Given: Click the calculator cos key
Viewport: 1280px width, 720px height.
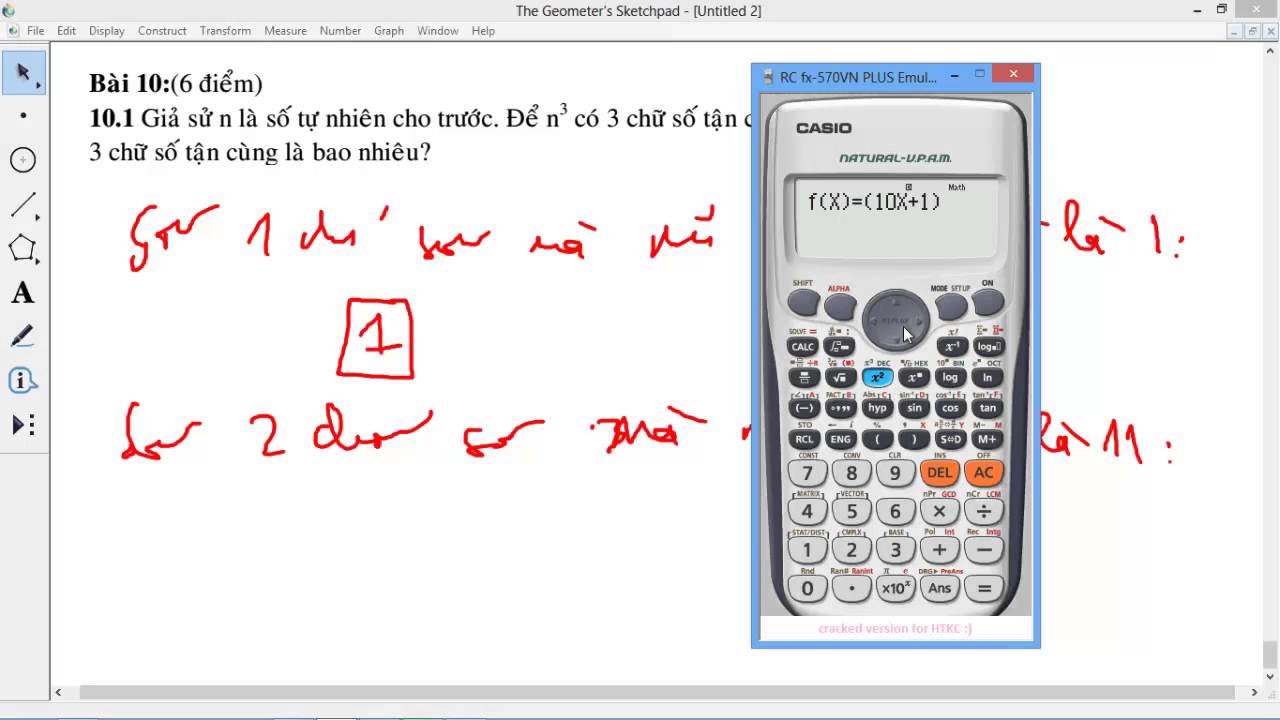Looking at the screenshot, I should click(951, 408).
